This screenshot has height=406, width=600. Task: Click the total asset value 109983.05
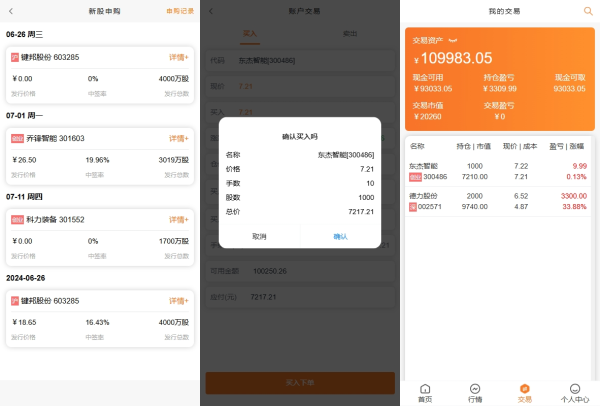[456, 58]
